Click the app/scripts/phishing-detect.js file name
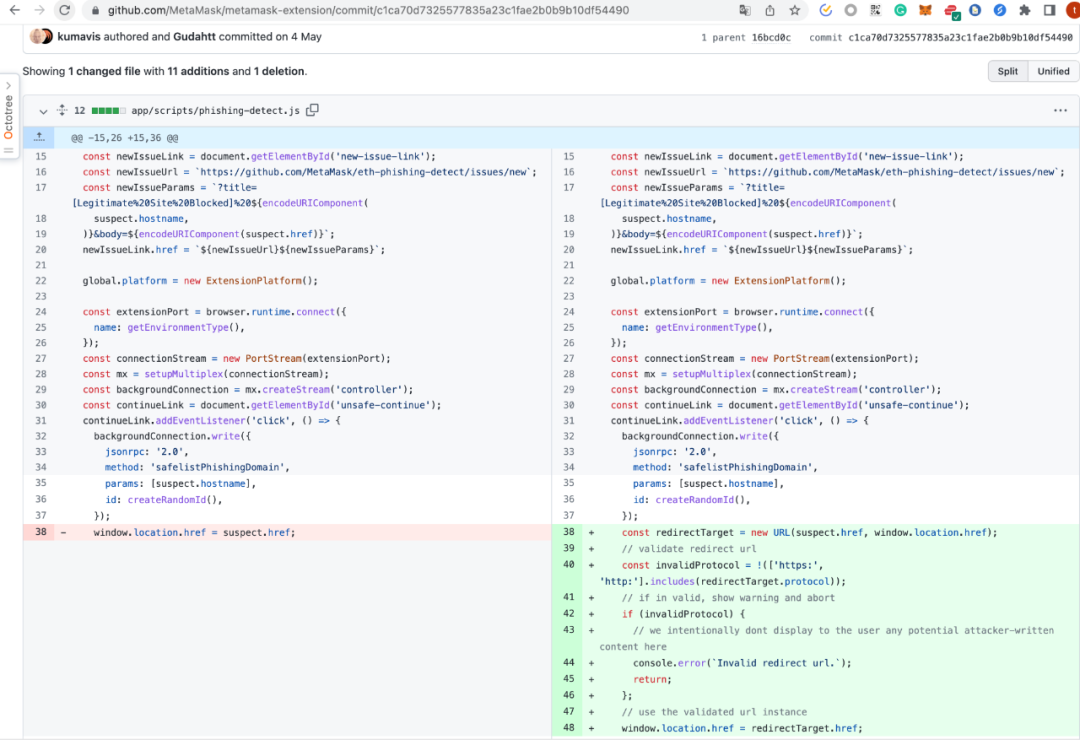1080x740 pixels. click(215, 111)
